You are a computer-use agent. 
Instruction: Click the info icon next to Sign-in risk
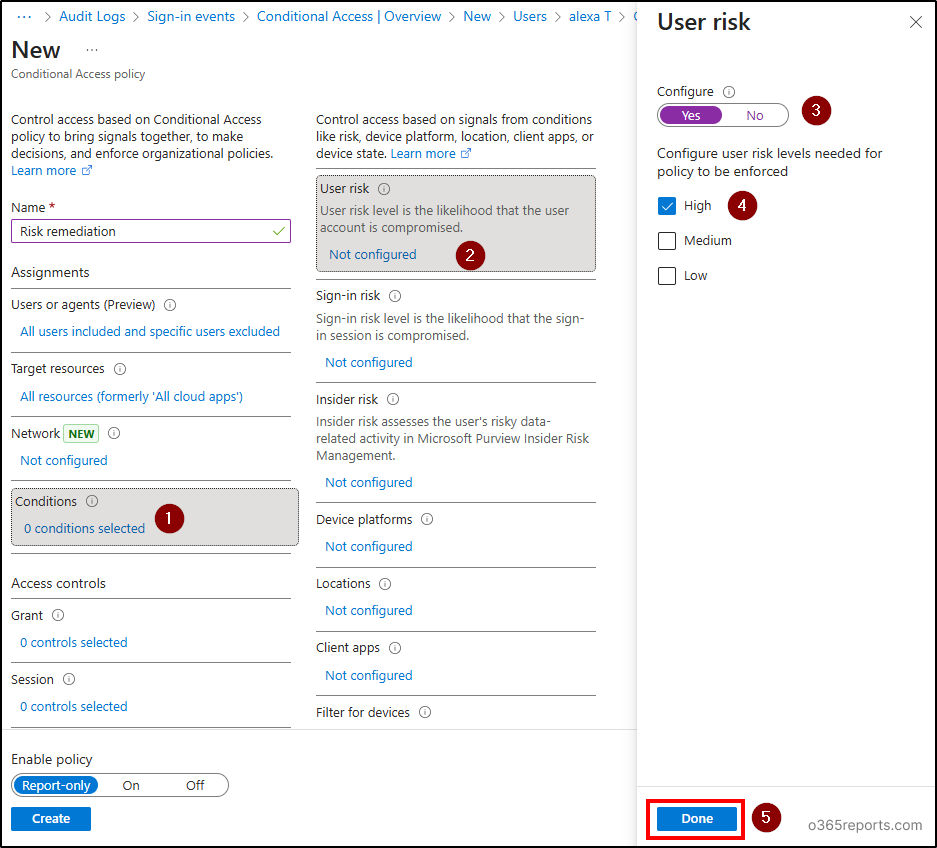397,295
